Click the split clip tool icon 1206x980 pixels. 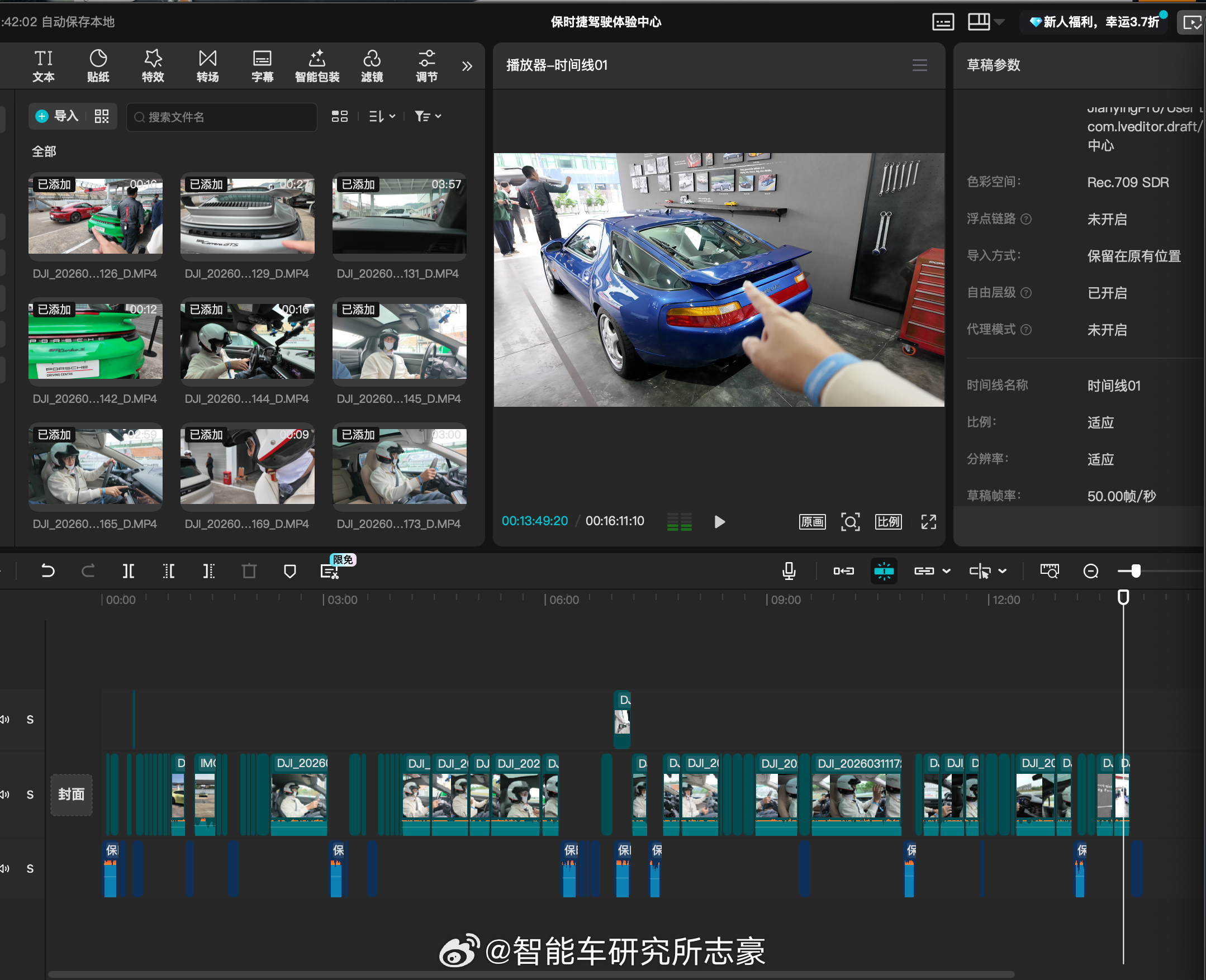click(128, 571)
